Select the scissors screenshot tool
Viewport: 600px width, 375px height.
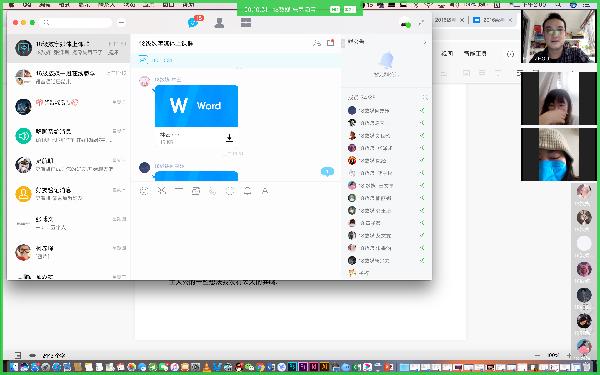[x=162, y=191]
